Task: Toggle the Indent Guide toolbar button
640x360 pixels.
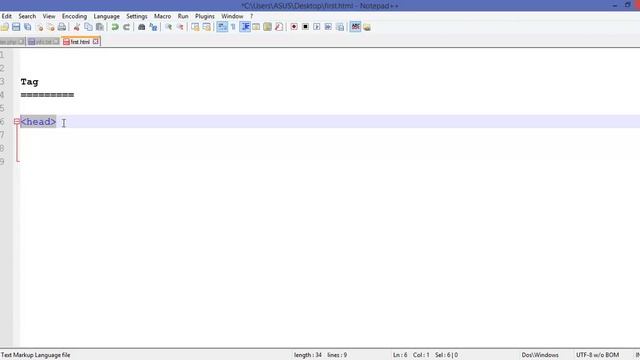Action: (245, 27)
